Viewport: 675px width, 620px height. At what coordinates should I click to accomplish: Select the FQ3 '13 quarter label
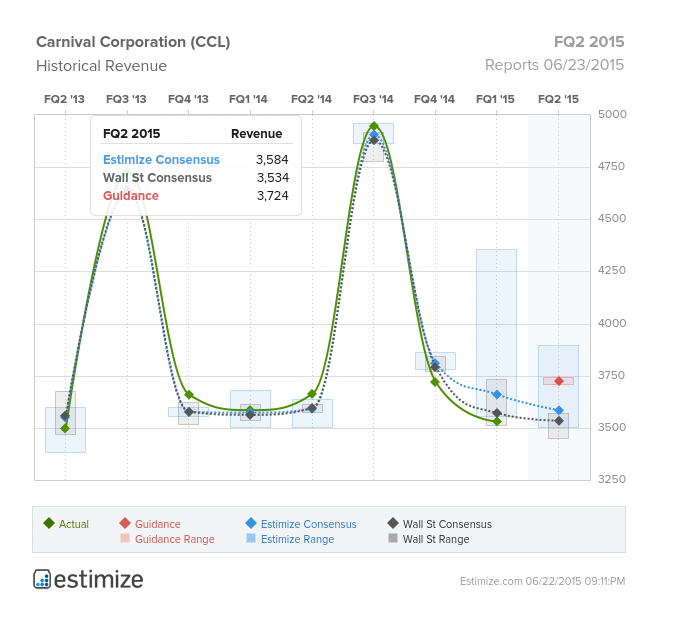(x=126, y=99)
